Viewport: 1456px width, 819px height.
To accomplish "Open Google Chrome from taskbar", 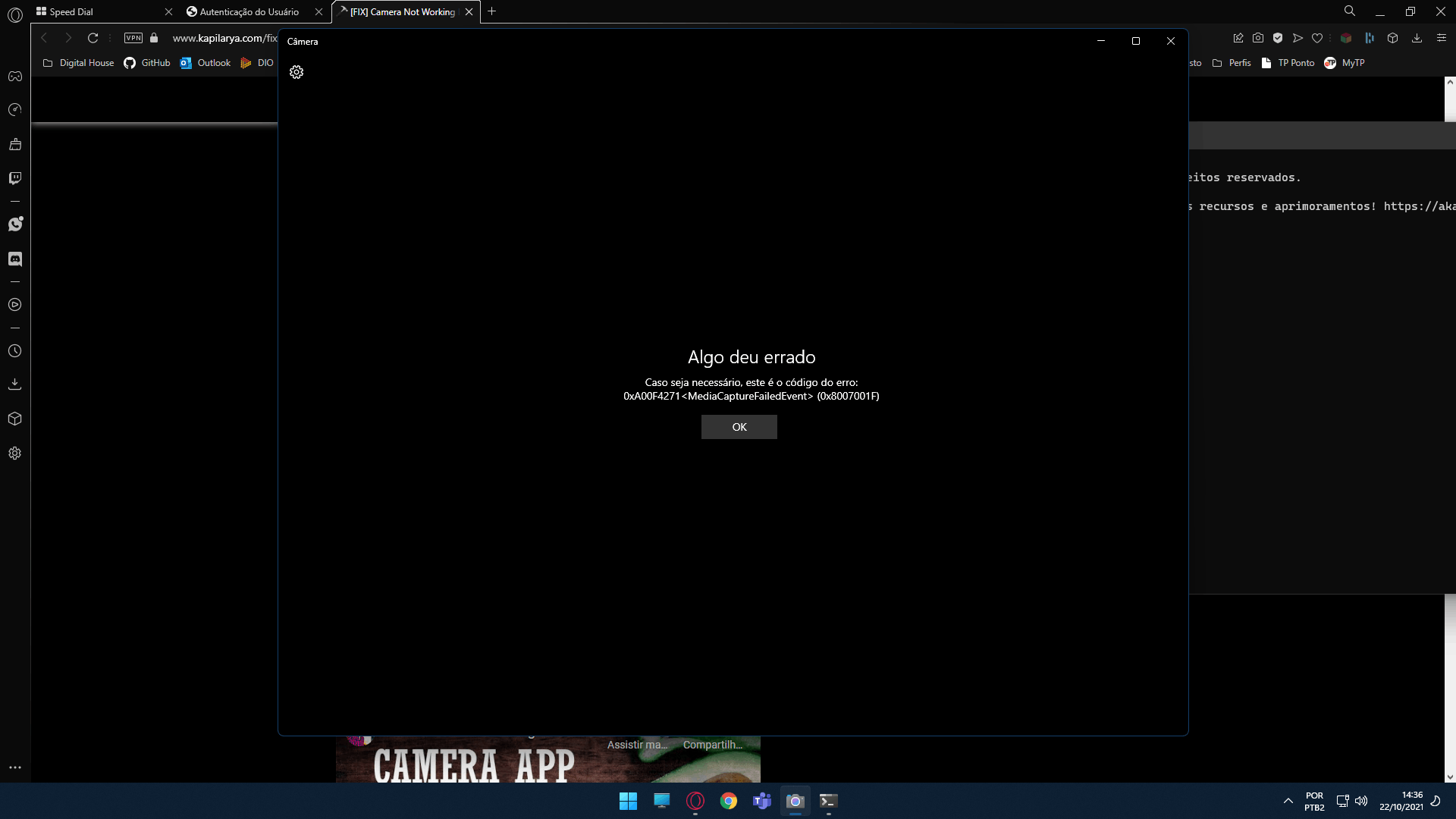I will coord(729,801).
